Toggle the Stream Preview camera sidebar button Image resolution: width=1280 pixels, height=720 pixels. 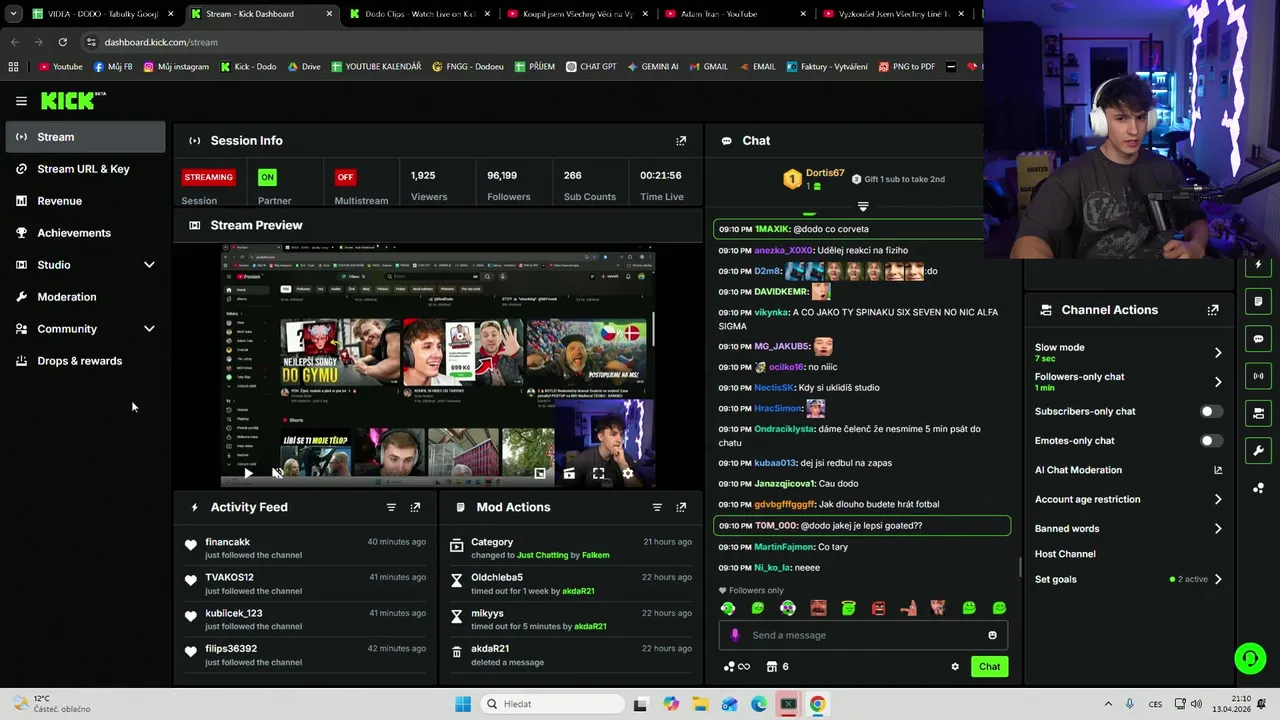(1258, 413)
